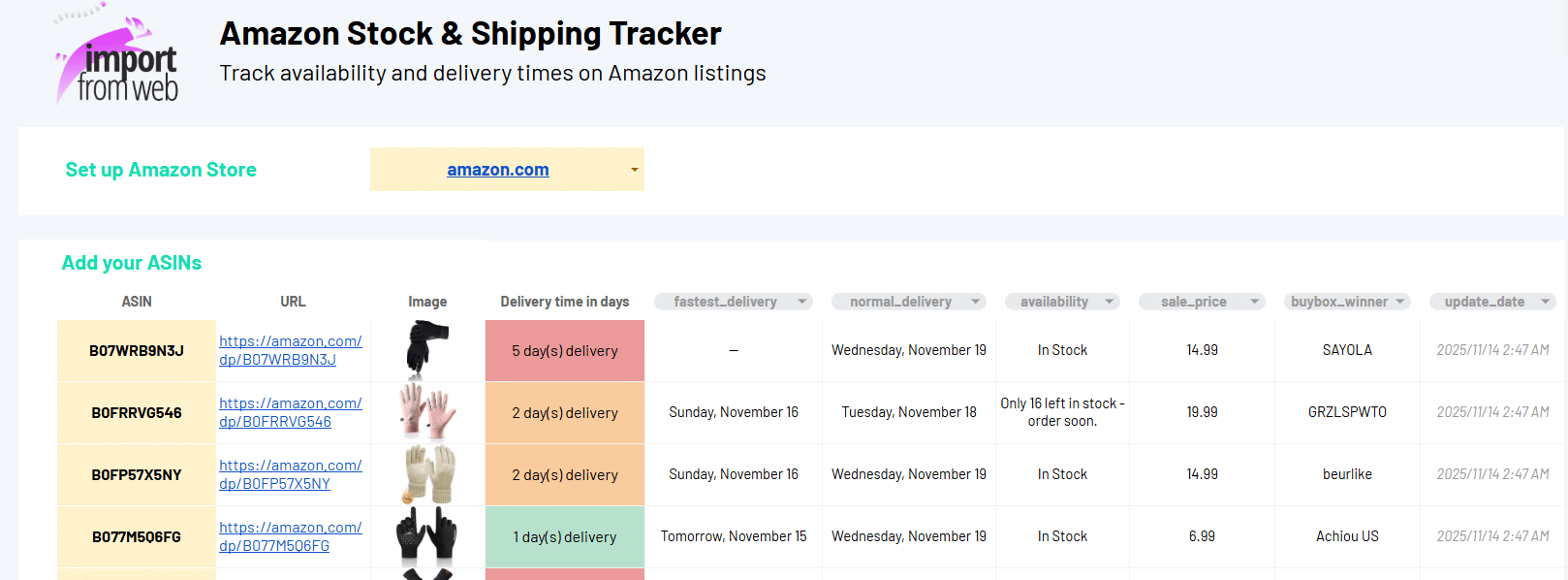This screenshot has width=1568, height=580.
Task: Open the B077M506FG Amazon product link
Action: (290, 536)
